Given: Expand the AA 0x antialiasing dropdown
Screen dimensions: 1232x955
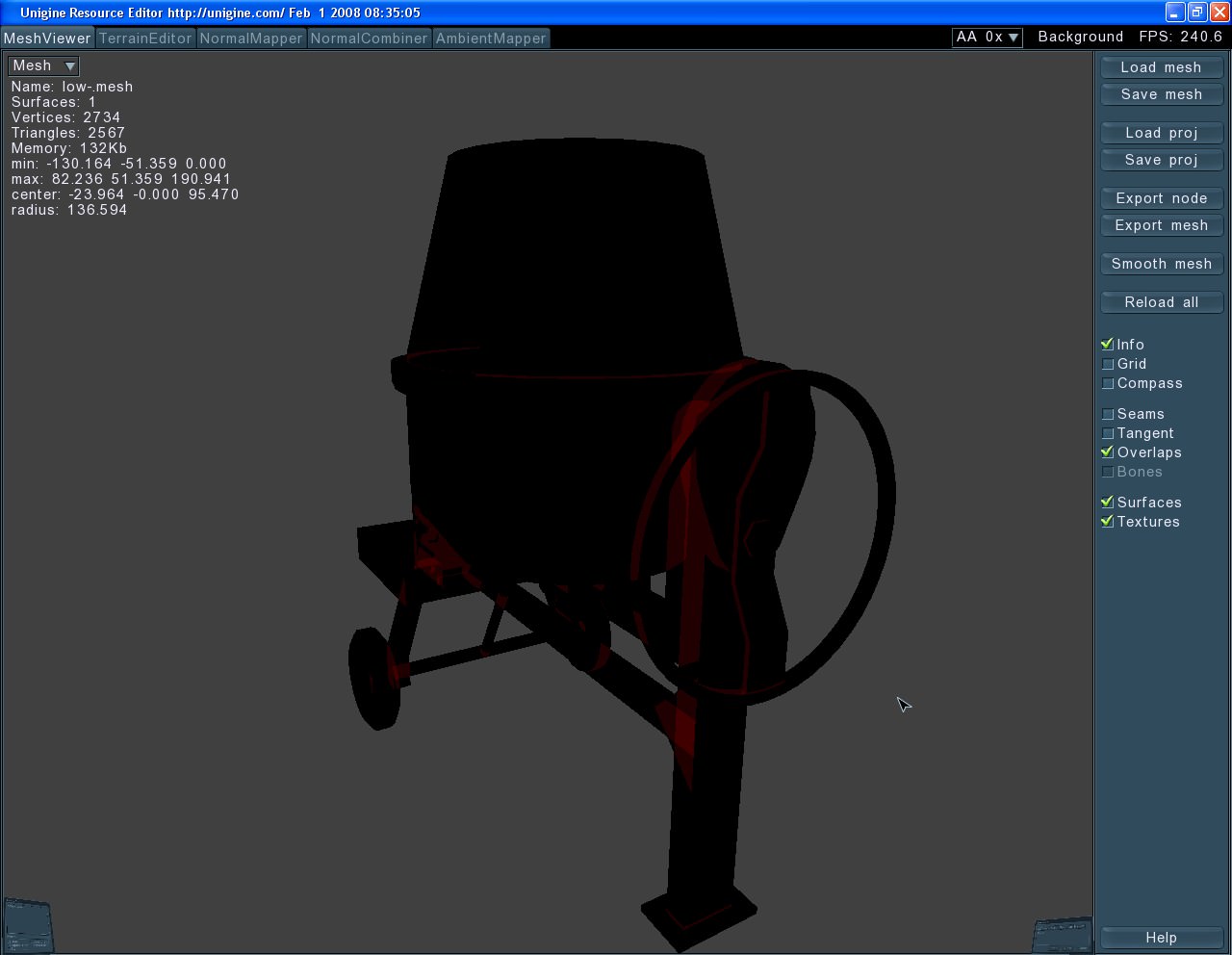Looking at the screenshot, I should pos(987,37).
